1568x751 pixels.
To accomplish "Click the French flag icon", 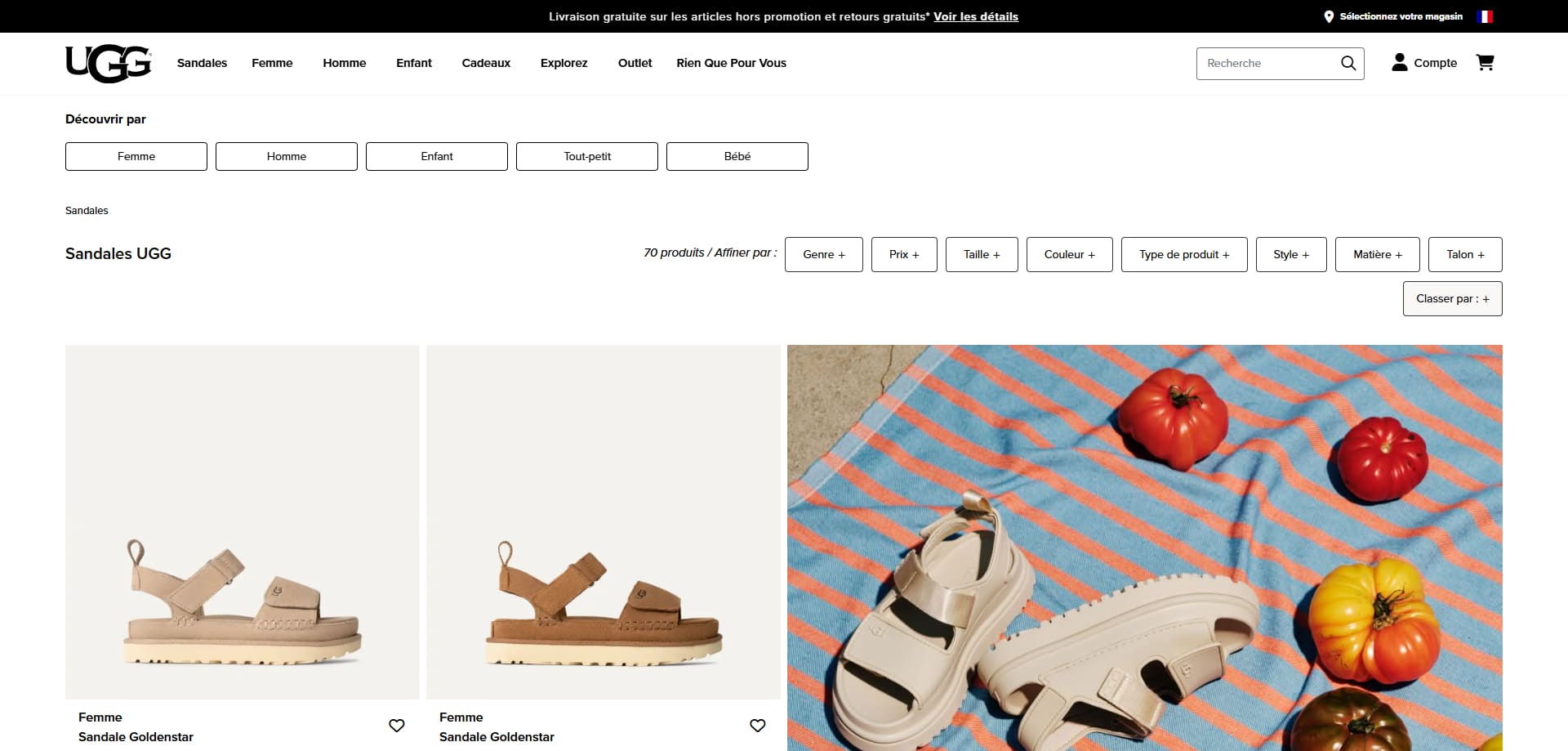I will click(x=1485, y=16).
